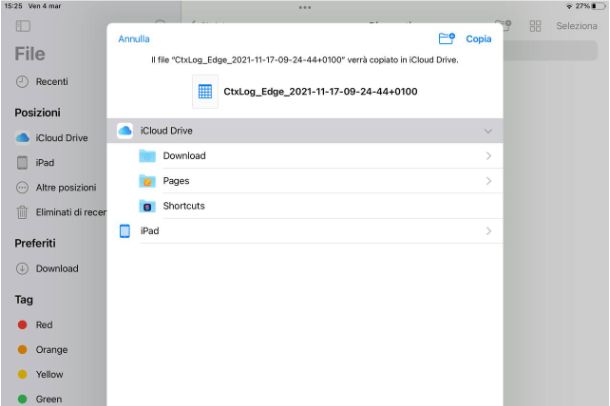Viewport: 610px width, 406px height.
Task: Select the CtxLog_Edge spreadsheet file icon
Action: click(x=205, y=92)
